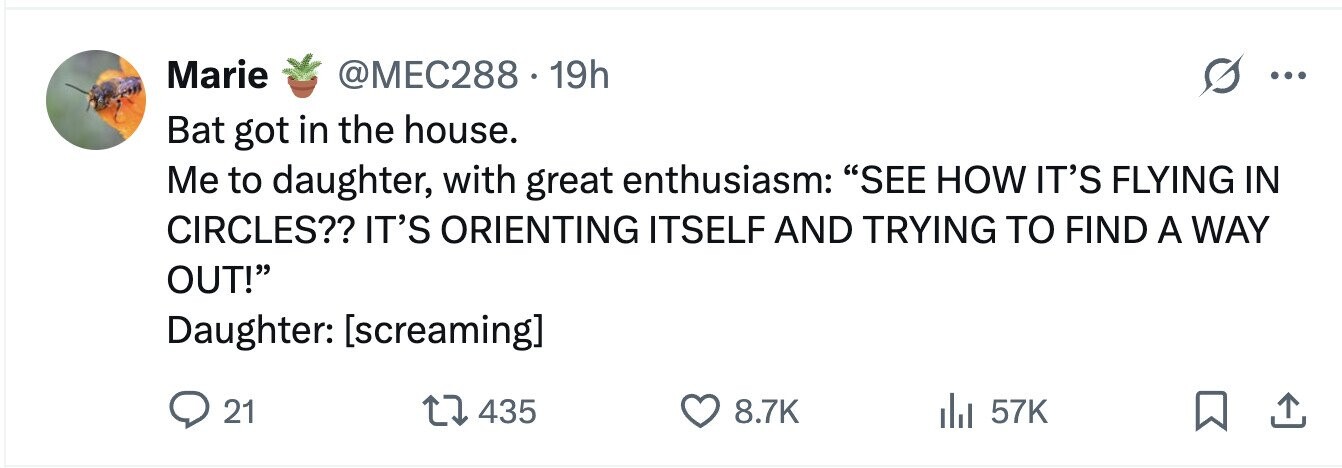Bookmark this post
Screen dimensions: 1342x468
1211,411
